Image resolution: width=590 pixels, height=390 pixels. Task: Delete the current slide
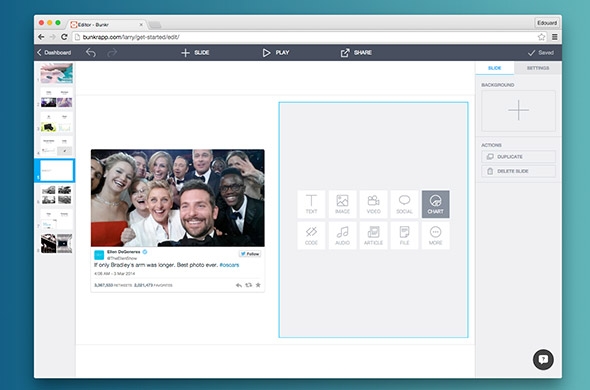[x=518, y=171]
